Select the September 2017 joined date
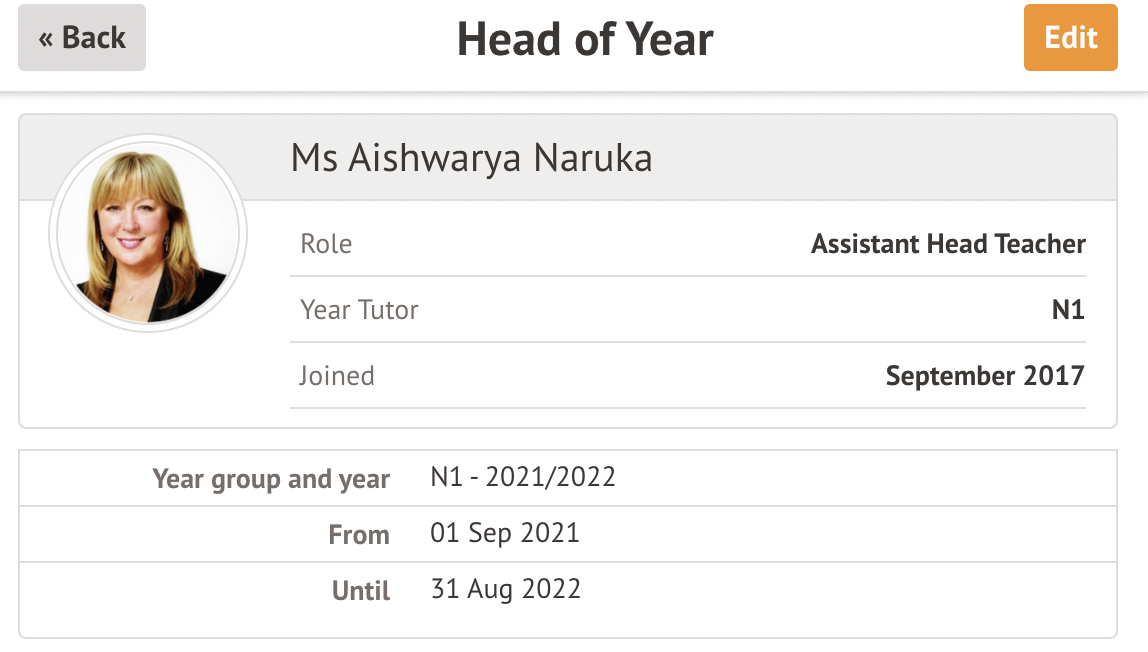1148x652 pixels. click(x=985, y=376)
